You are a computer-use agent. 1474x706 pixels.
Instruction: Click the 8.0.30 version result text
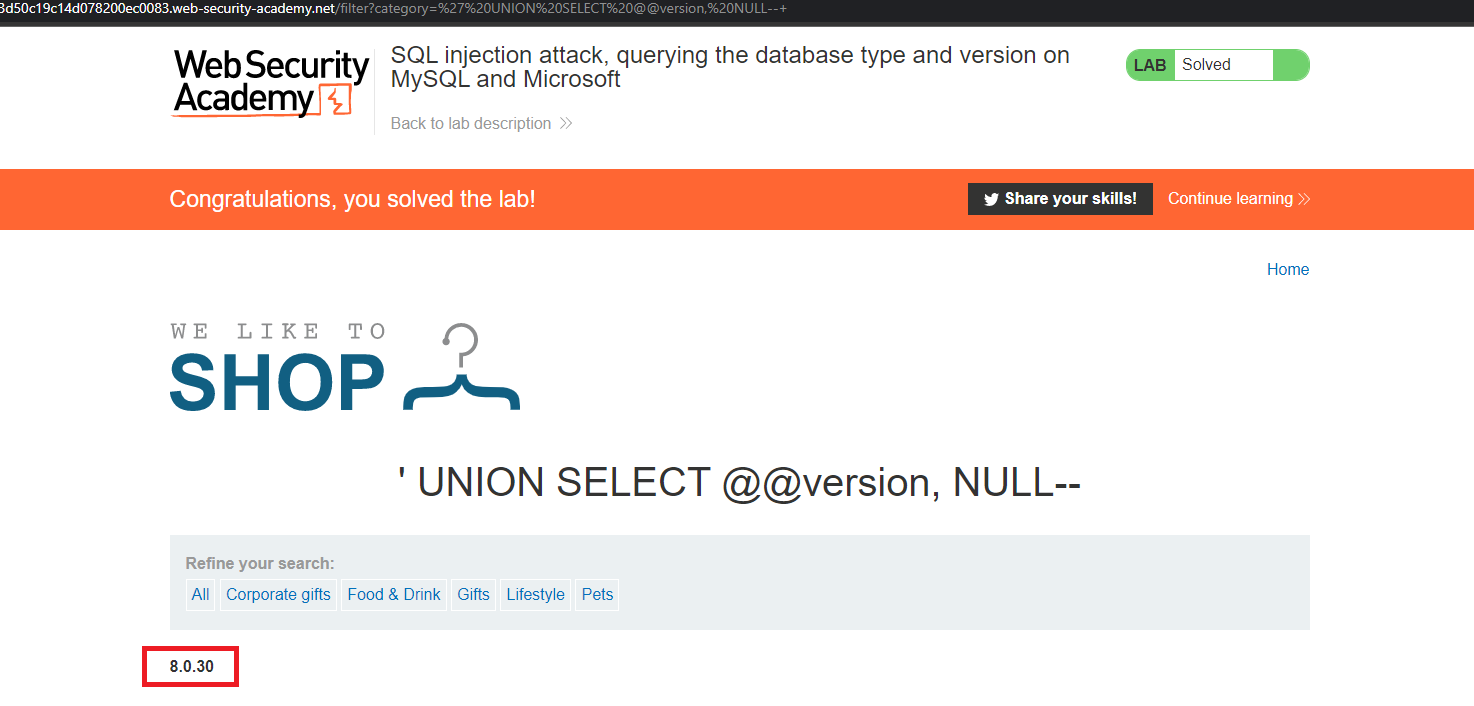pyautogui.click(x=191, y=666)
